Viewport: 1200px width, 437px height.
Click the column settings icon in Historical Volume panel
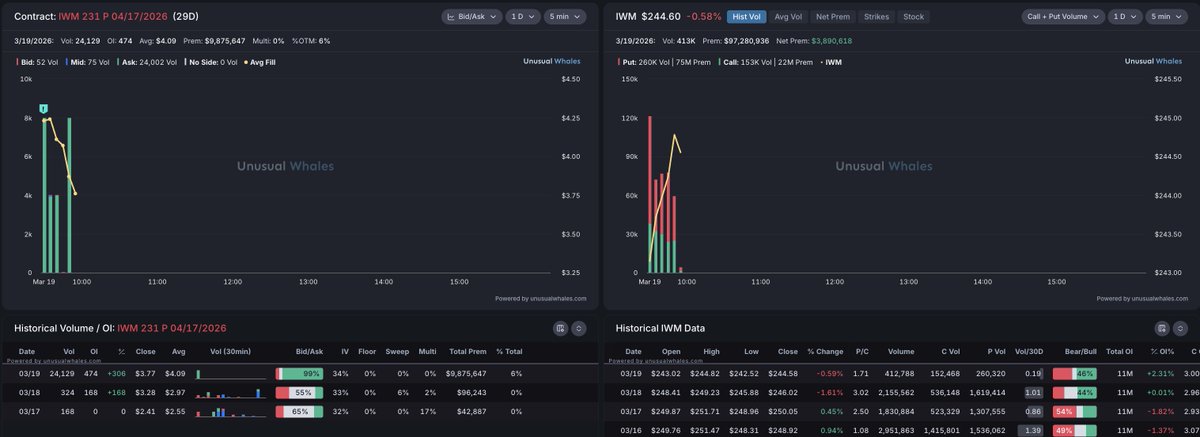tap(560, 328)
